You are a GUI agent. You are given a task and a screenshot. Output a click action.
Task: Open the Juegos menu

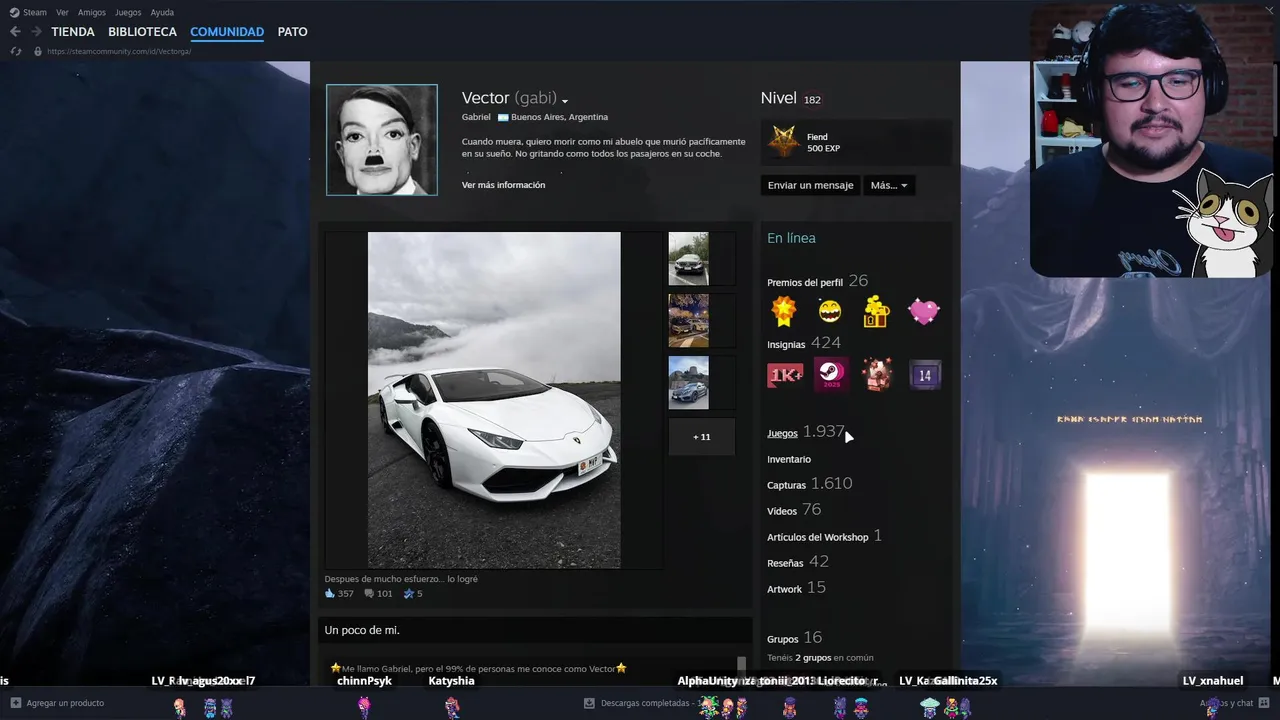128,12
